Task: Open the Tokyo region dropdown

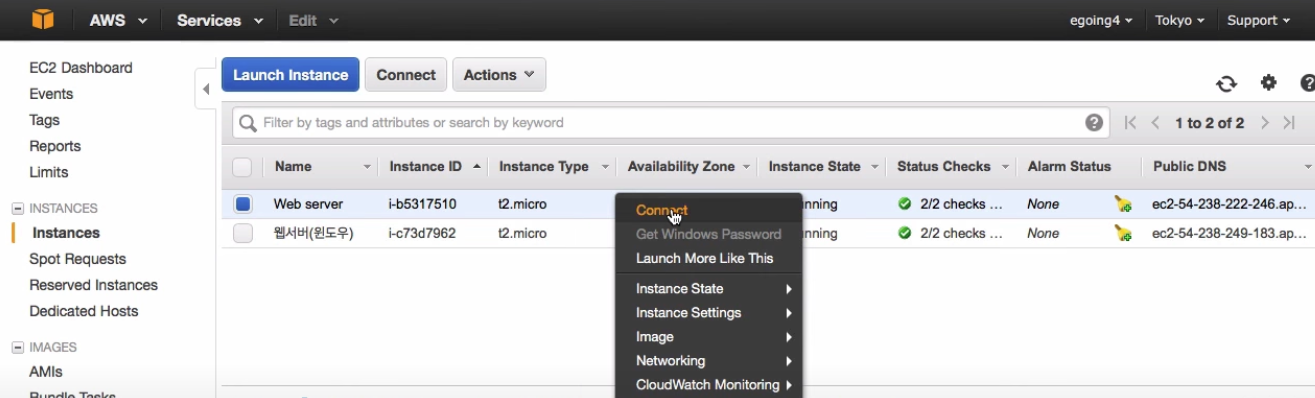Action: 1180,20
